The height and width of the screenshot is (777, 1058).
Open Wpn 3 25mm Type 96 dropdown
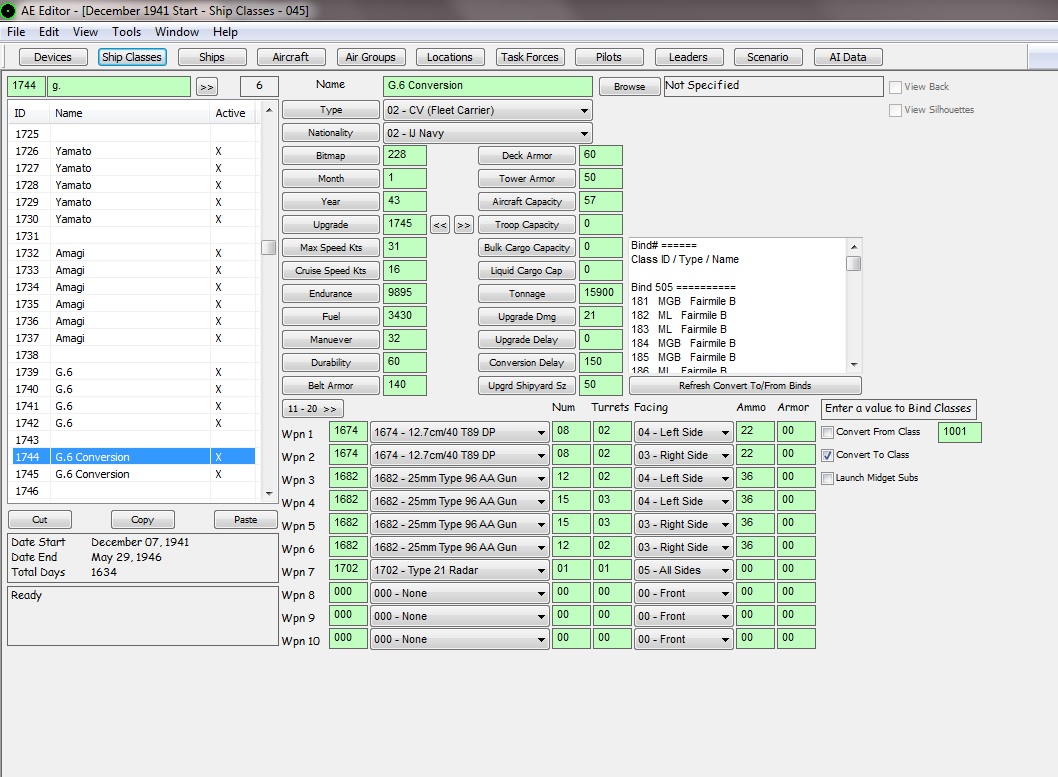459,478
